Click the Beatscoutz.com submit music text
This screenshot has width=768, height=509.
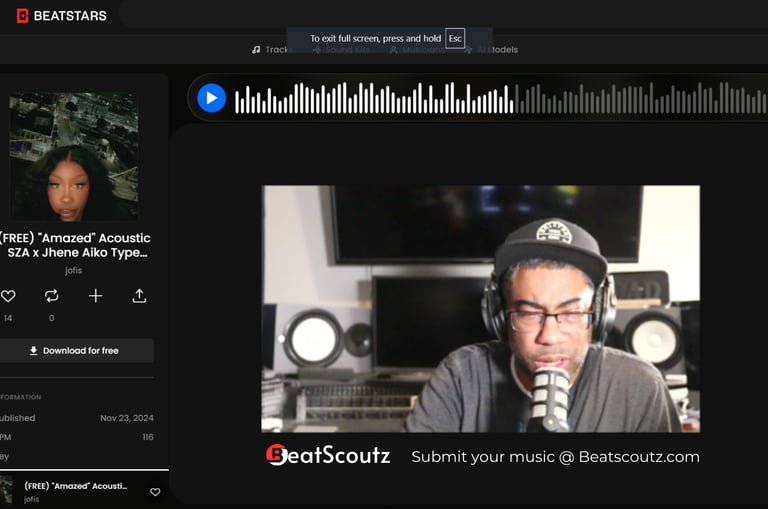(x=555, y=457)
